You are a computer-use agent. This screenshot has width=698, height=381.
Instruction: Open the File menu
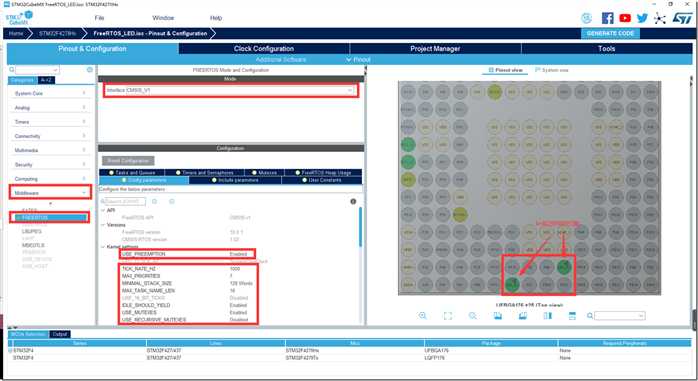point(99,18)
